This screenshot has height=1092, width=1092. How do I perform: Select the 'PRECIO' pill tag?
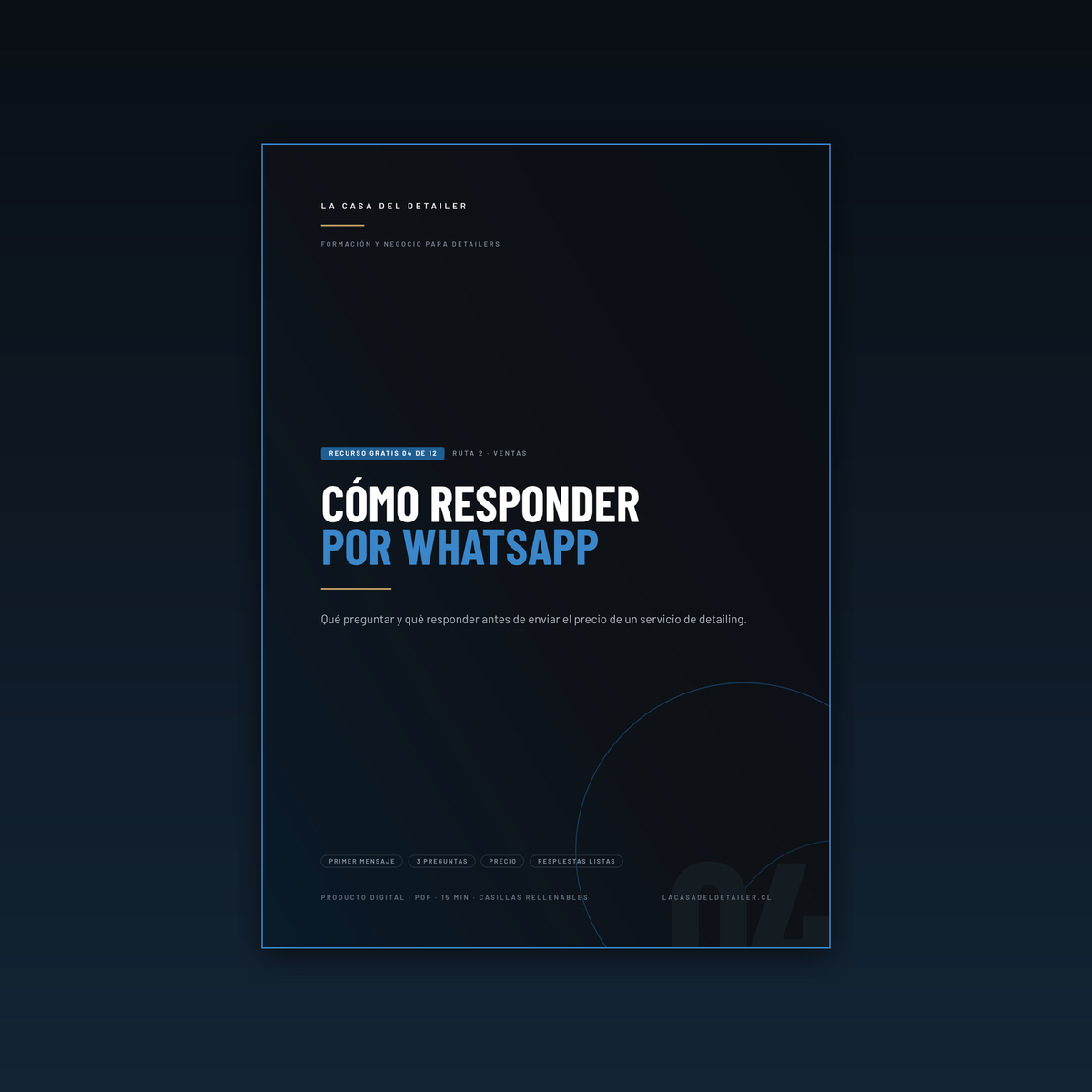502,861
